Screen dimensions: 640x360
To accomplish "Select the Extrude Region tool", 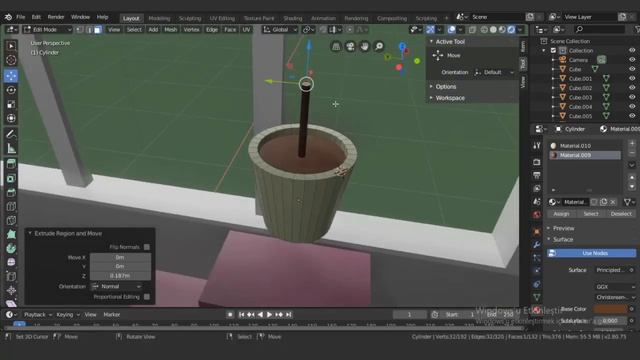I will [x=11, y=164].
